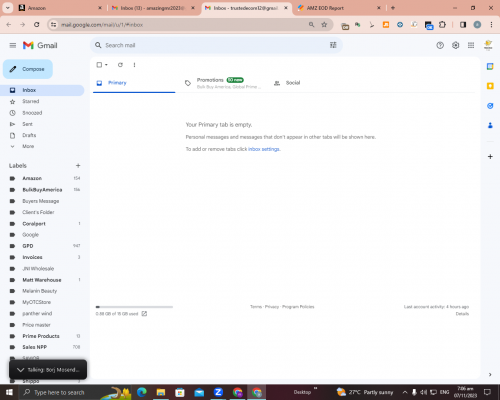Click Get add-ons plus icon in side panel
500x400 pixels.
490,156
